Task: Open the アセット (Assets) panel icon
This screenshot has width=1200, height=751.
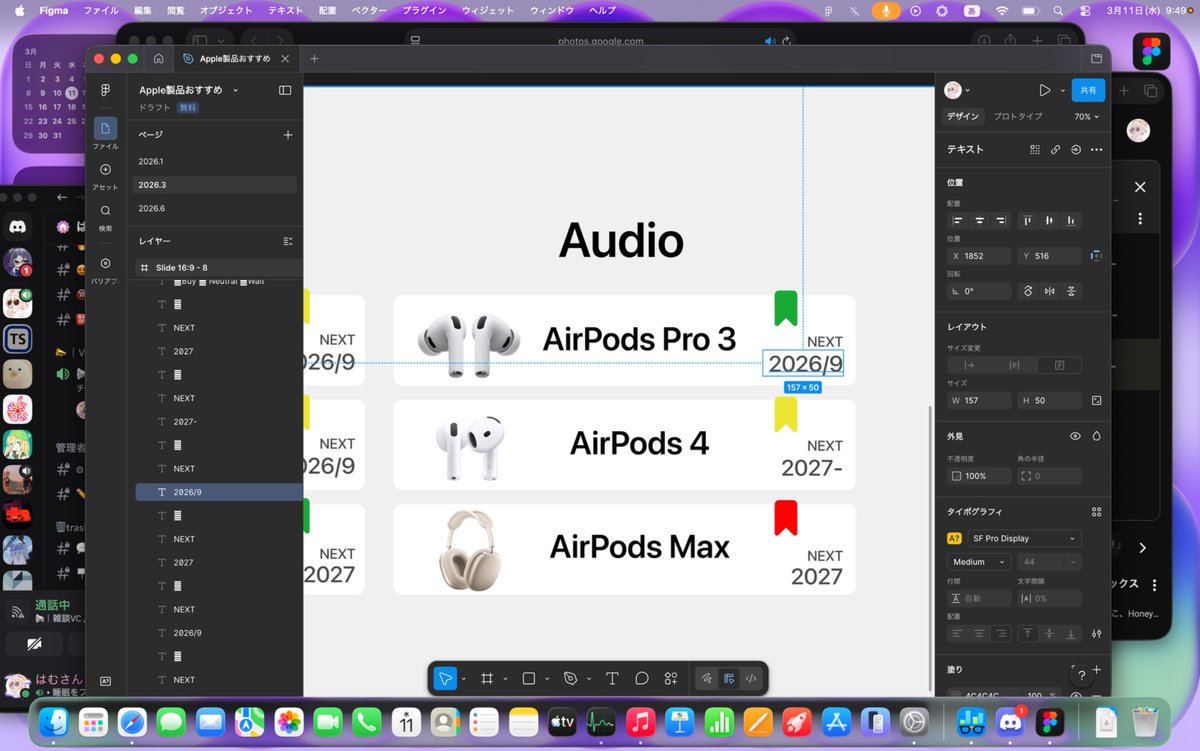Action: pyautogui.click(x=105, y=170)
